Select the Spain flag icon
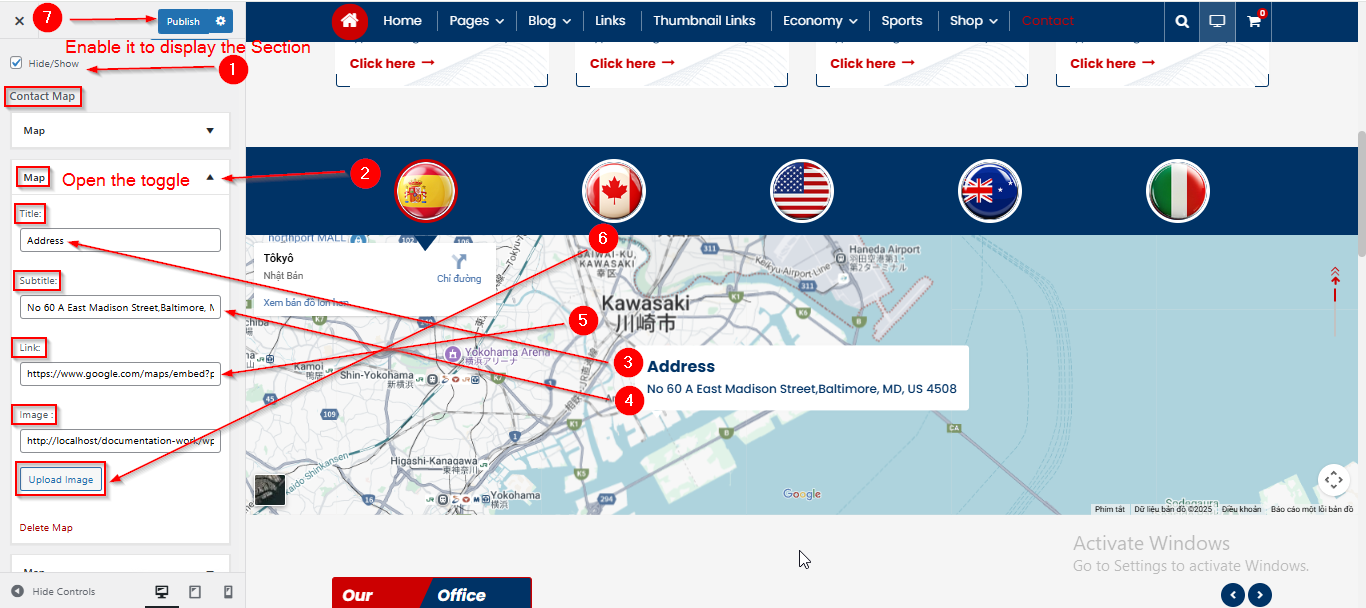The image size is (1366, 608). [x=426, y=191]
